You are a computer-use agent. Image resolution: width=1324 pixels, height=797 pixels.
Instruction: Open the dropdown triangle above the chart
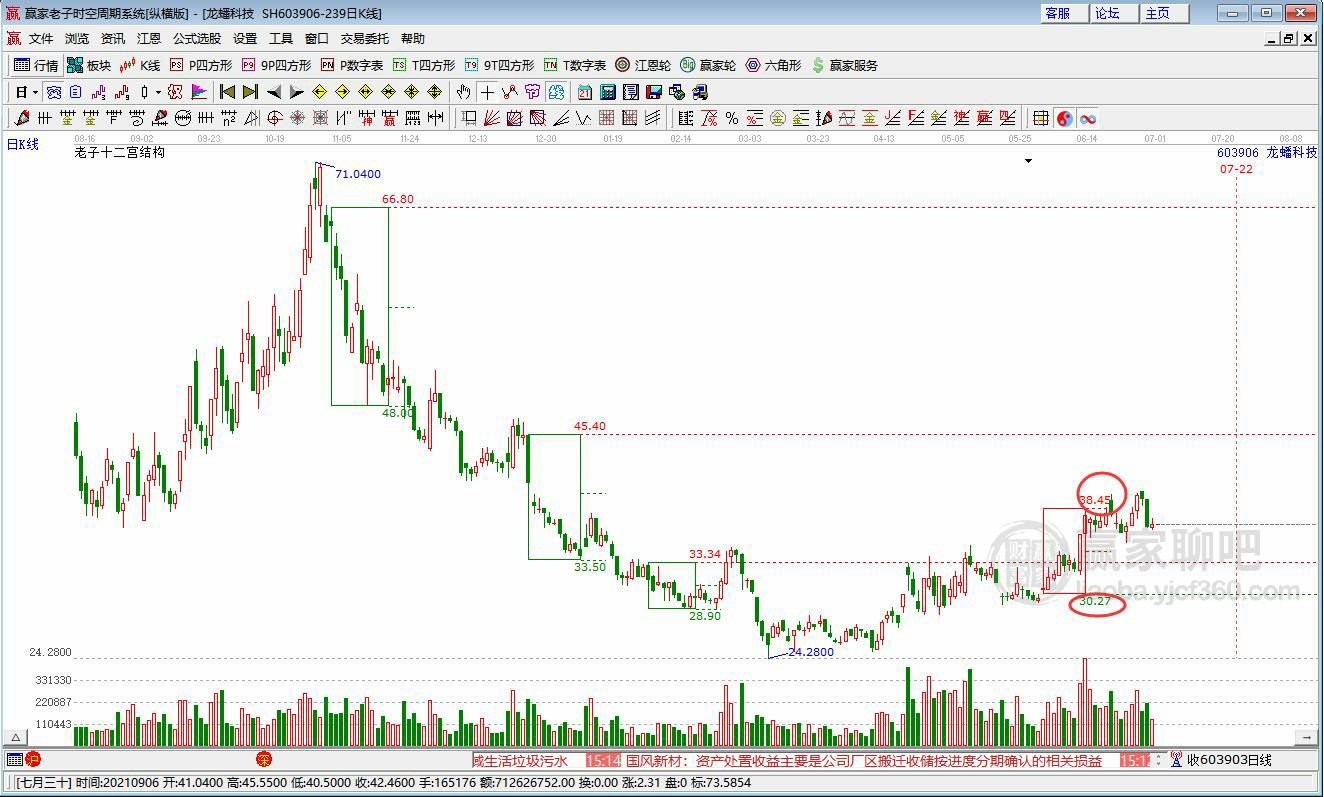click(x=1028, y=161)
